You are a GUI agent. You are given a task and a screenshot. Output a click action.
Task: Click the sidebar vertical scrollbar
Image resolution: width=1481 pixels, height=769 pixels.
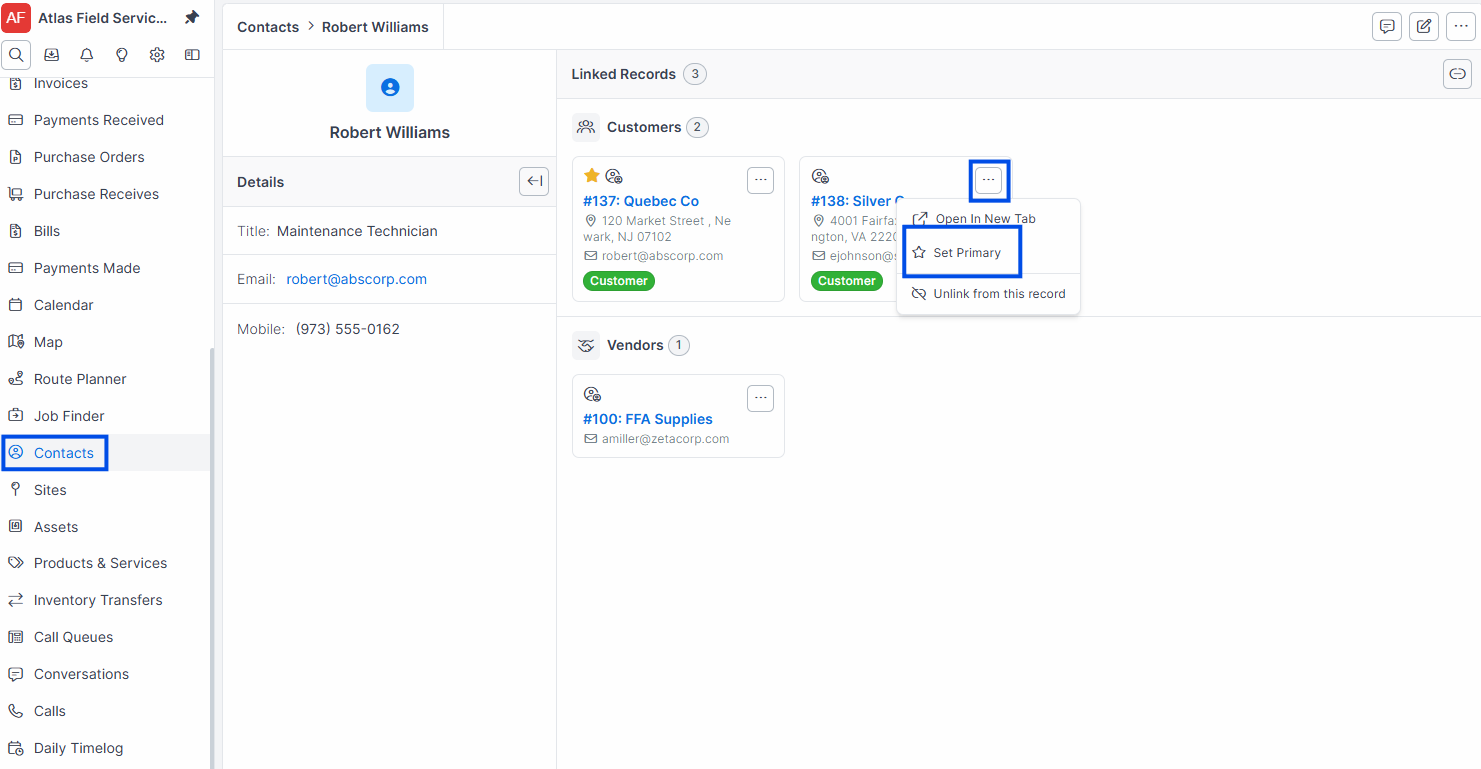[211, 557]
